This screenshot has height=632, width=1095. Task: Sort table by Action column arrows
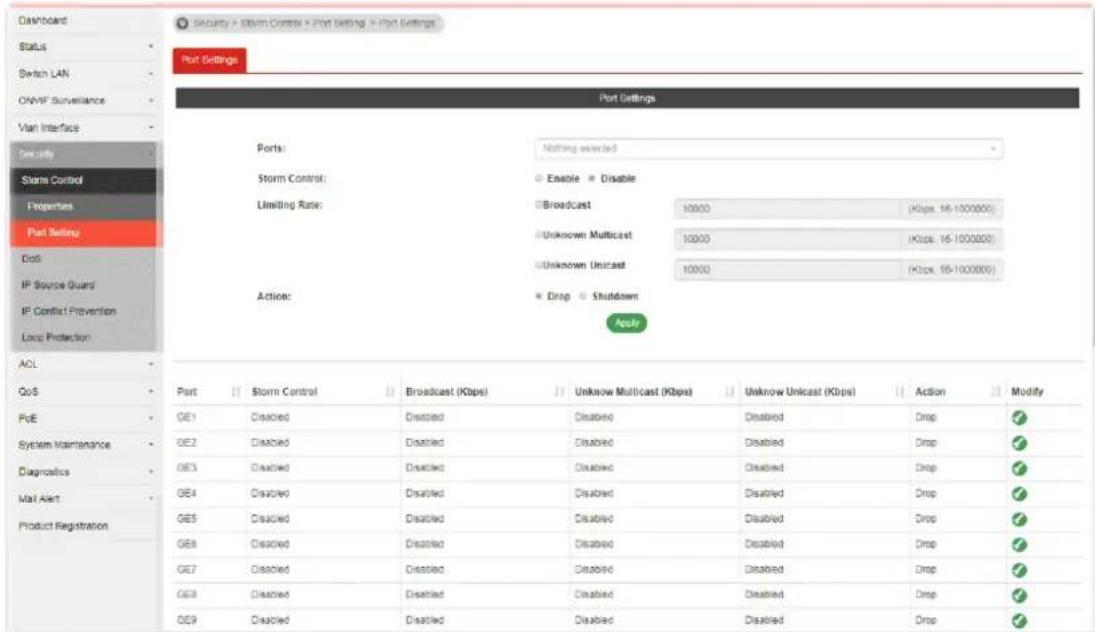click(995, 392)
